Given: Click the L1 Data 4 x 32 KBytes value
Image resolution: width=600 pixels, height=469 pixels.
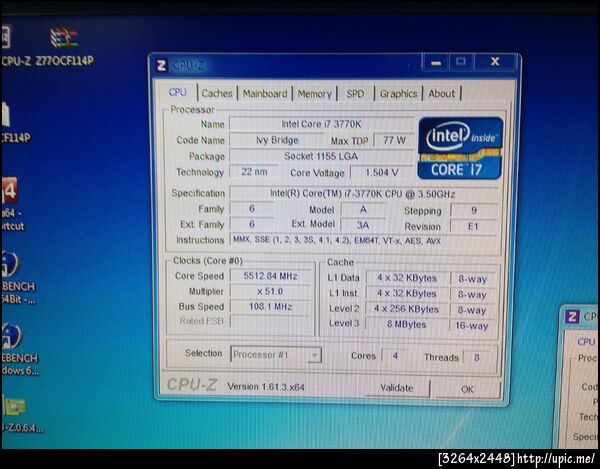Looking at the screenshot, I should [407, 278].
